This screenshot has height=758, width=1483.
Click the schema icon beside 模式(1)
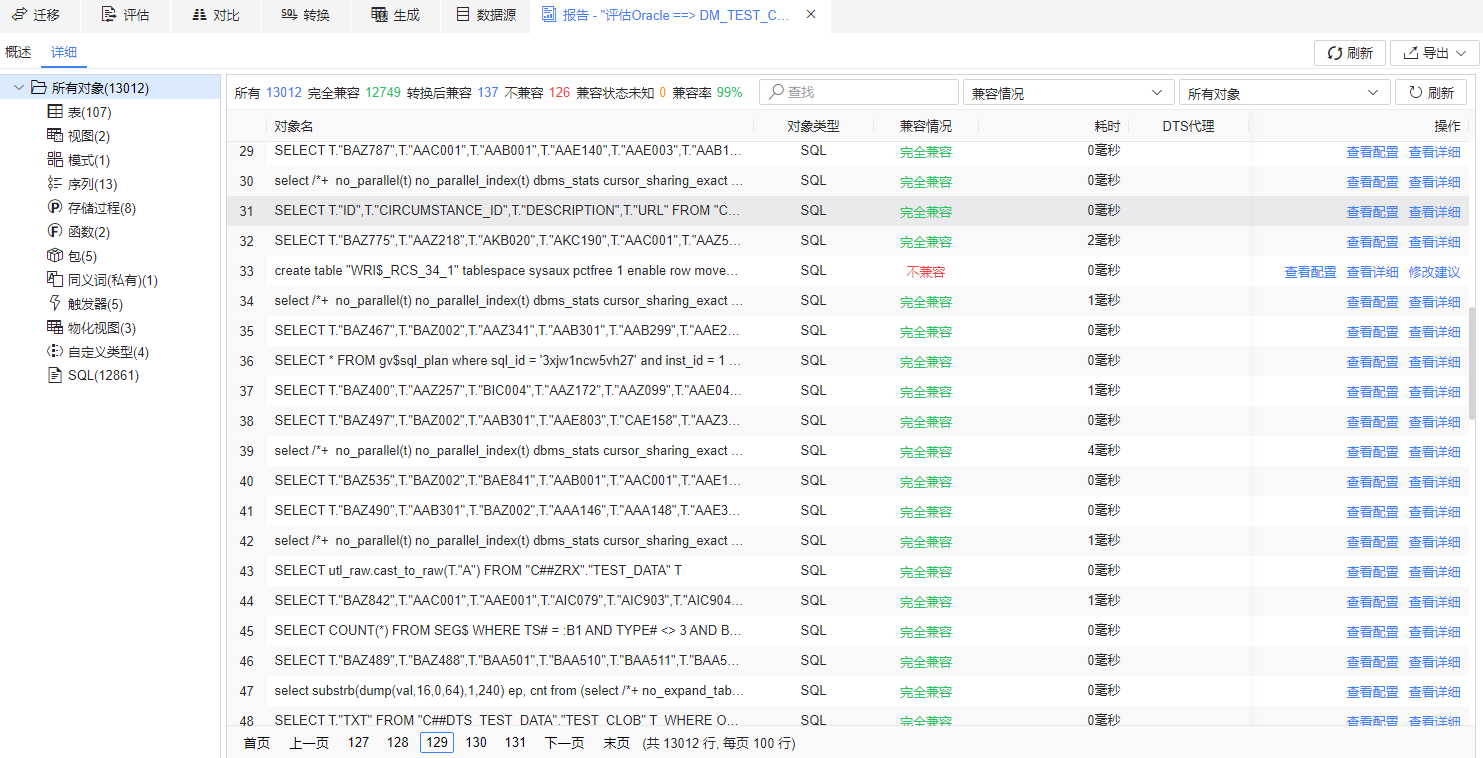(55, 160)
